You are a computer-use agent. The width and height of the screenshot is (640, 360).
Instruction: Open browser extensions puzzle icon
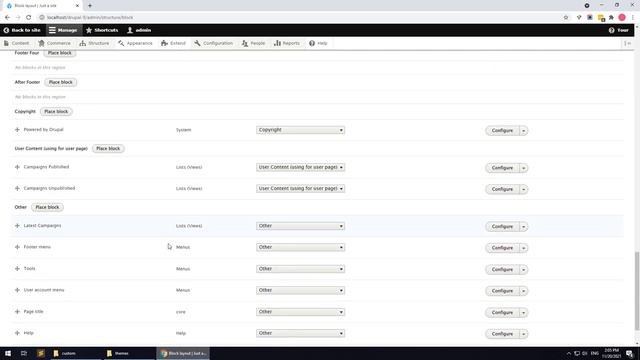click(x=611, y=18)
